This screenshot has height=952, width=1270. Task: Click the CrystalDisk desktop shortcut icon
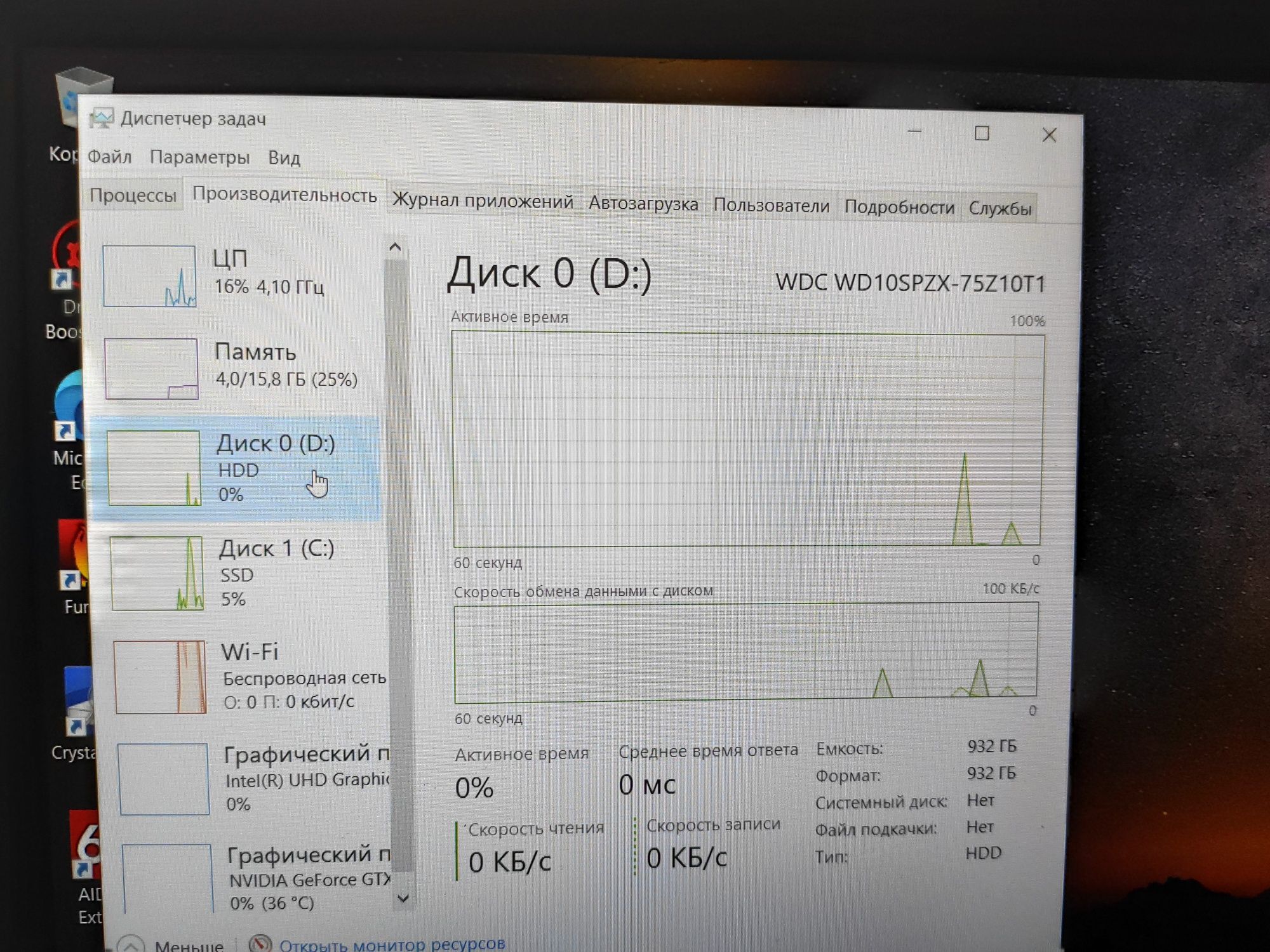pyautogui.click(x=79, y=701)
